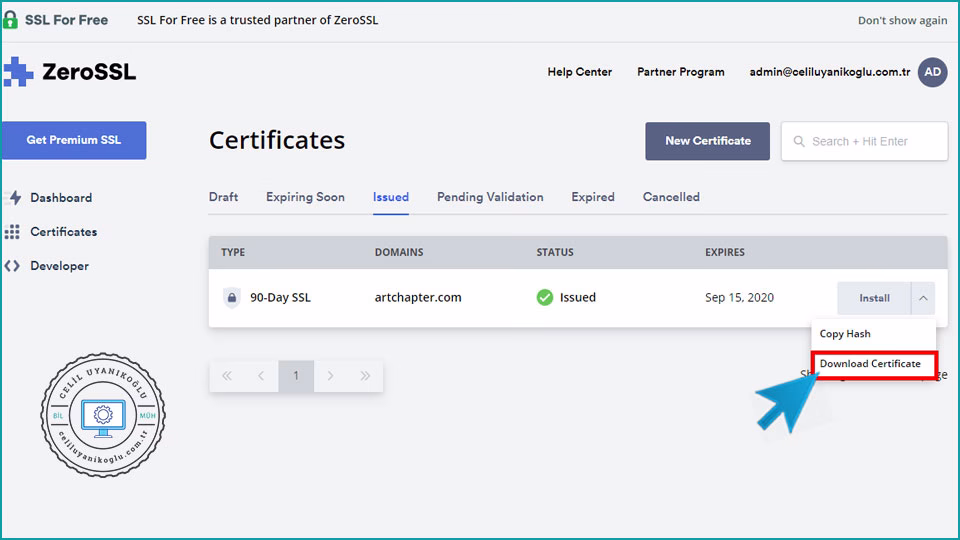The height and width of the screenshot is (540, 960).
Task: Go to the last page of results
Action: [365, 376]
